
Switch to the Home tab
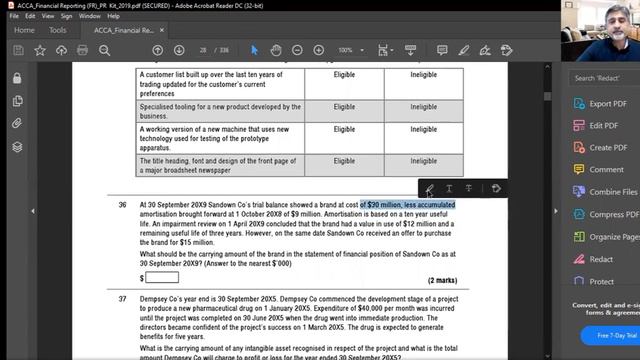pyautogui.click(x=24, y=30)
